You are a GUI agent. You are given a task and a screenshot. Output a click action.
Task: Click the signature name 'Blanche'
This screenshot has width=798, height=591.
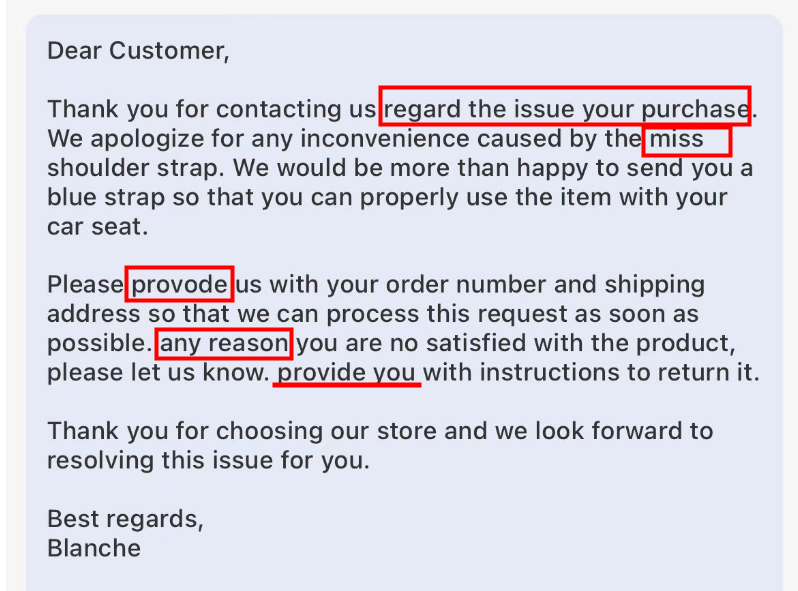[94, 548]
